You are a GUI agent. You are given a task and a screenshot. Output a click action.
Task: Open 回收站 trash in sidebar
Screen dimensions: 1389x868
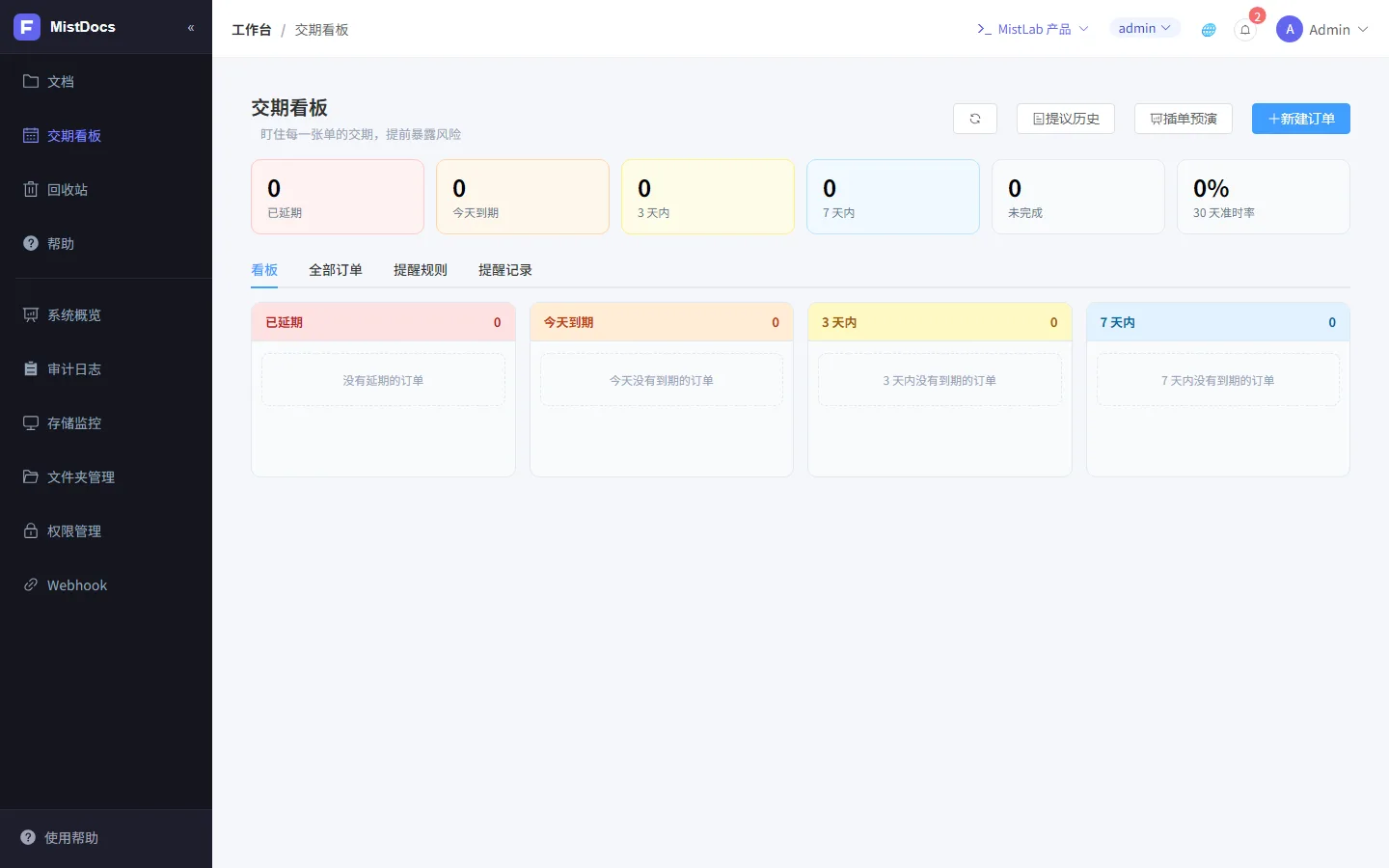(x=106, y=190)
